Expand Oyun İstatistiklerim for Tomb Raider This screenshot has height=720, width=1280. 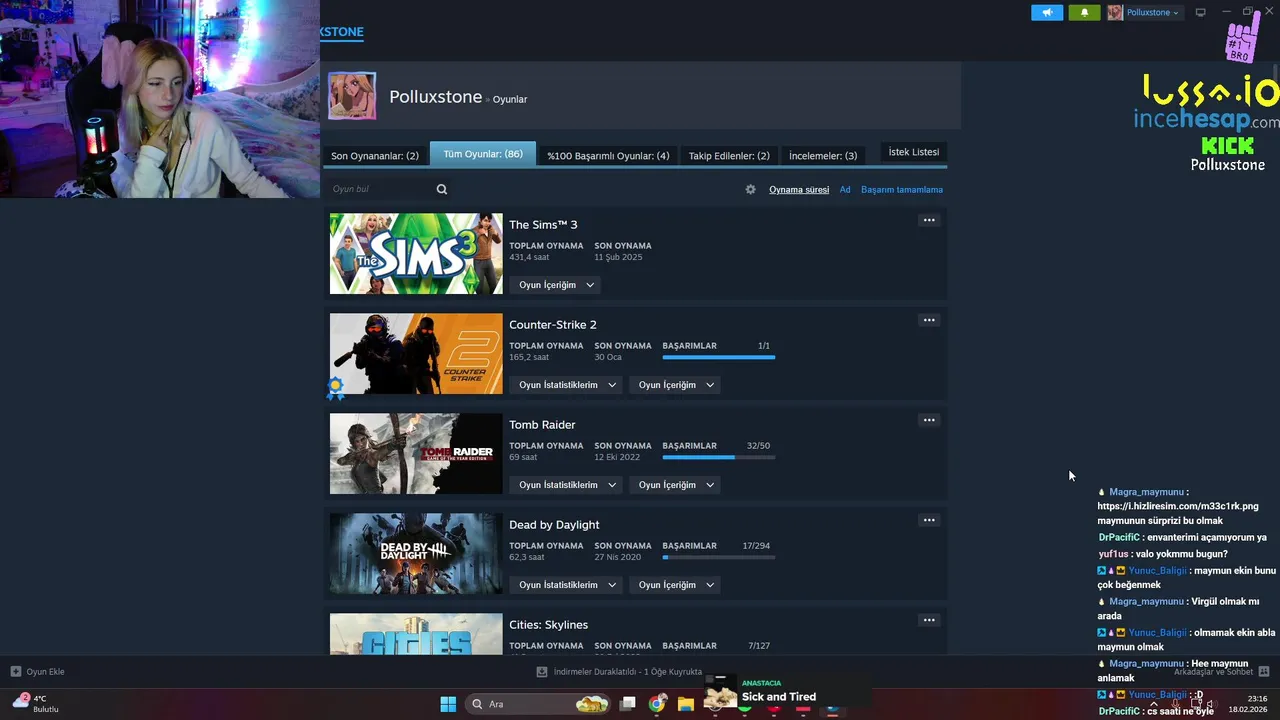(x=567, y=485)
